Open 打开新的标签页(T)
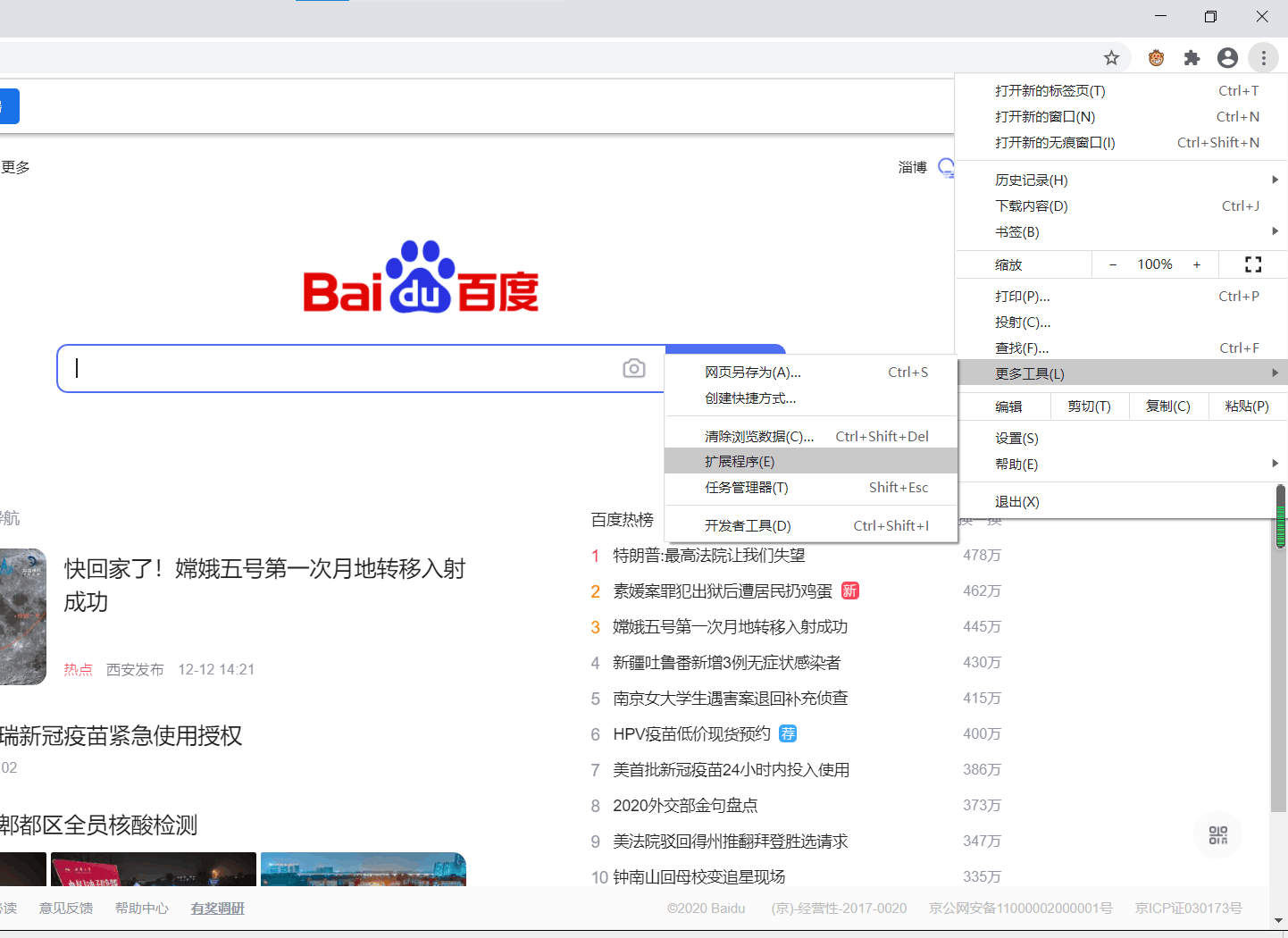This screenshot has width=1288, height=938. 1121,90
